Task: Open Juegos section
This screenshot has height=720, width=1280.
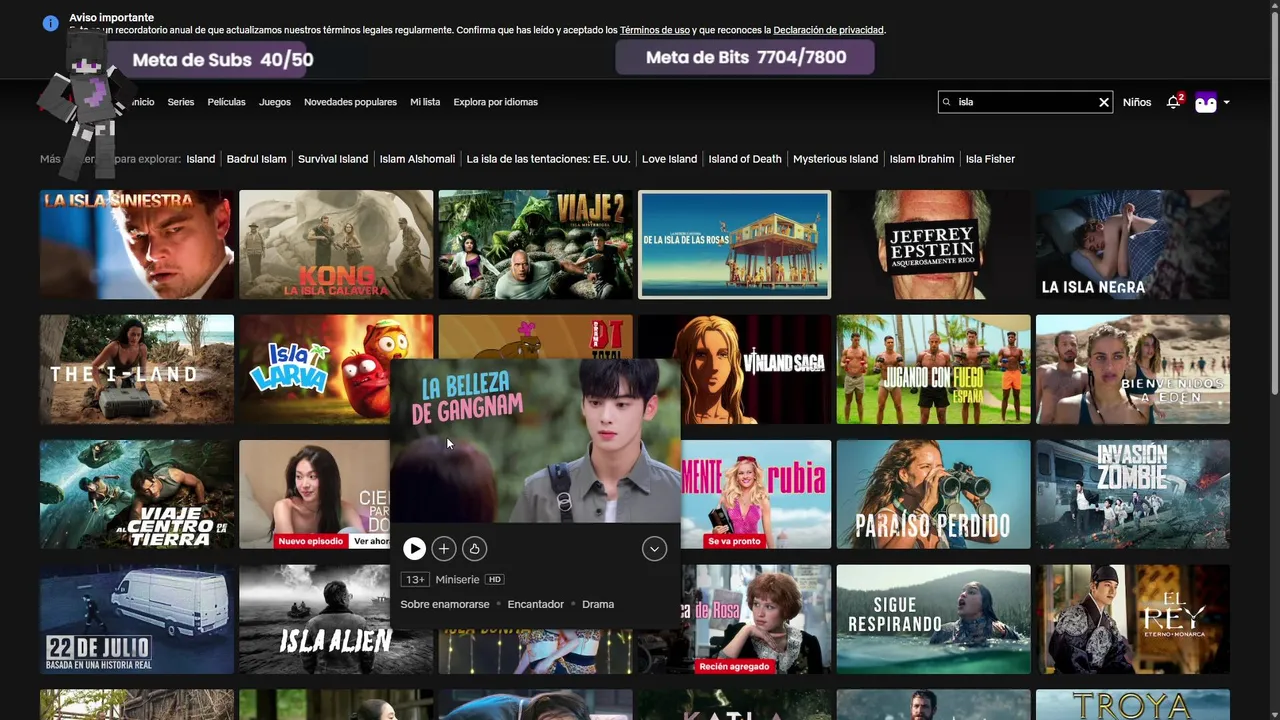Action: 275,102
